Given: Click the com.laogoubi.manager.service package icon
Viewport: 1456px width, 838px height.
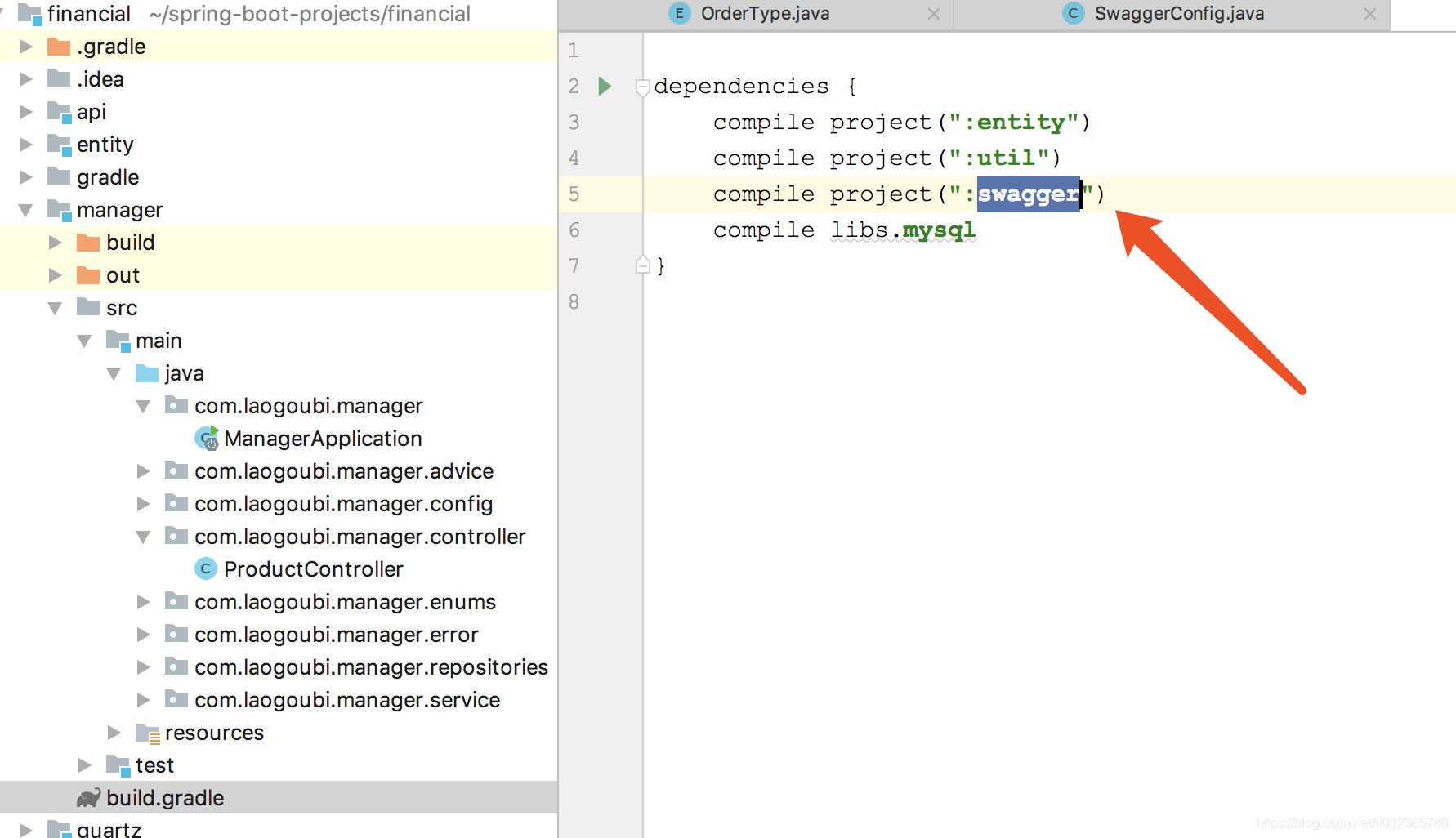Looking at the screenshot, I should pos(176,699).
